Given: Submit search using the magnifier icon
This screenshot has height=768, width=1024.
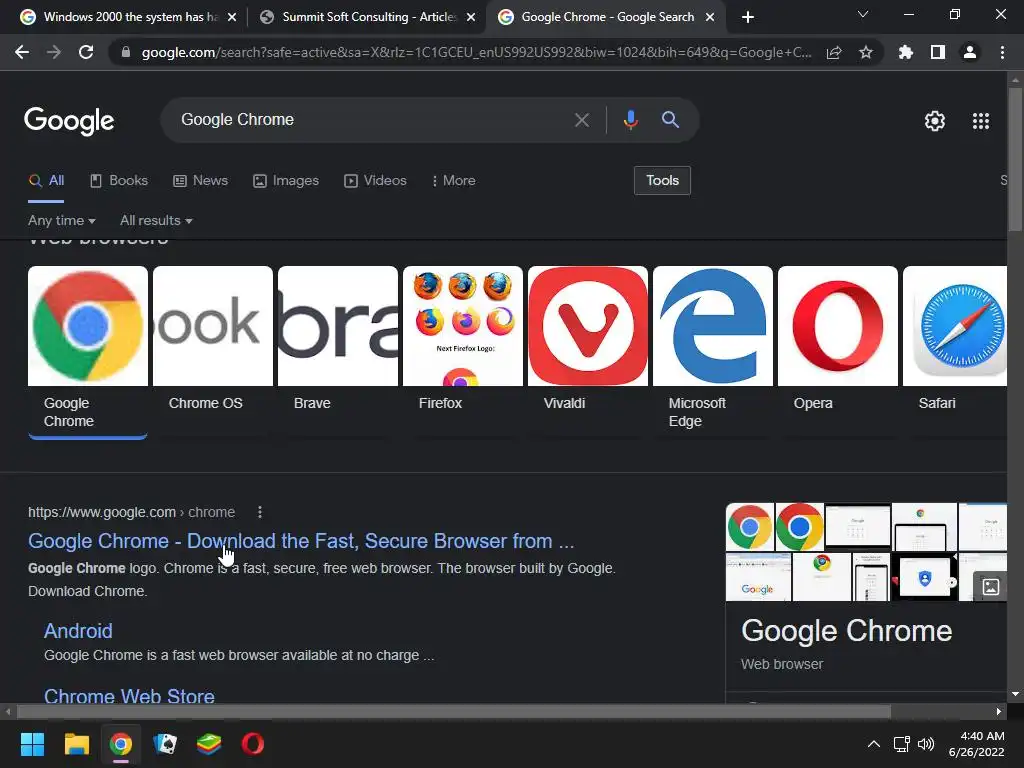Looking at the screenshot, I should [x=670, y=120].
